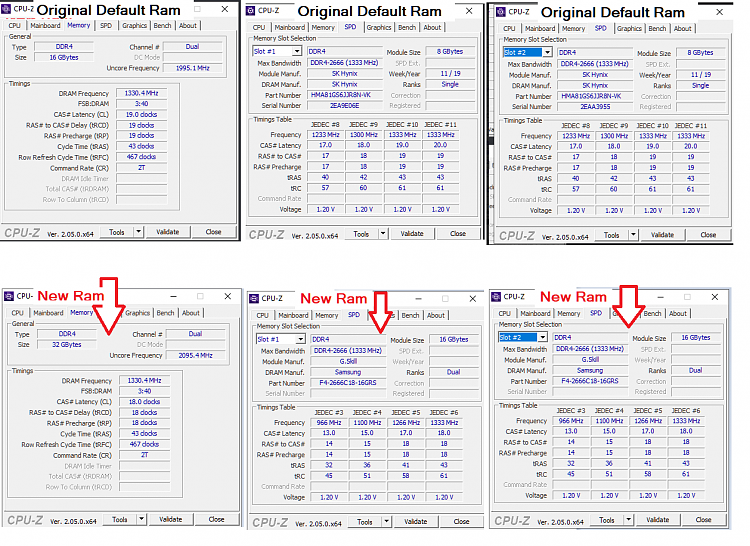Open Slot #1 dropdown in New Ram SPD window
This screenshot has width=750, height=546.
(x=300, y=339)
